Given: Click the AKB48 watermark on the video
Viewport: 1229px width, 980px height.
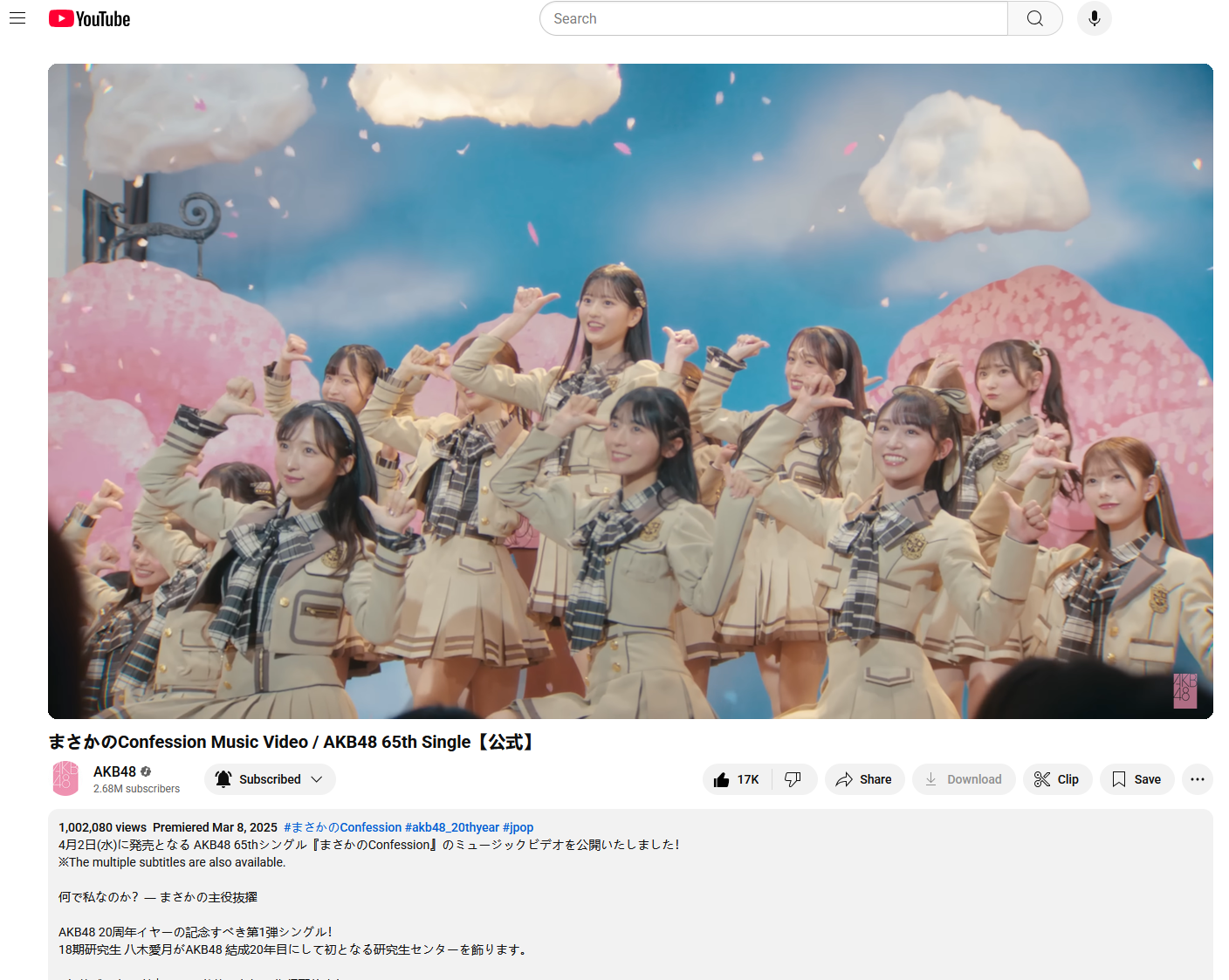Looking at the screenshot, I should [1184, 689].
